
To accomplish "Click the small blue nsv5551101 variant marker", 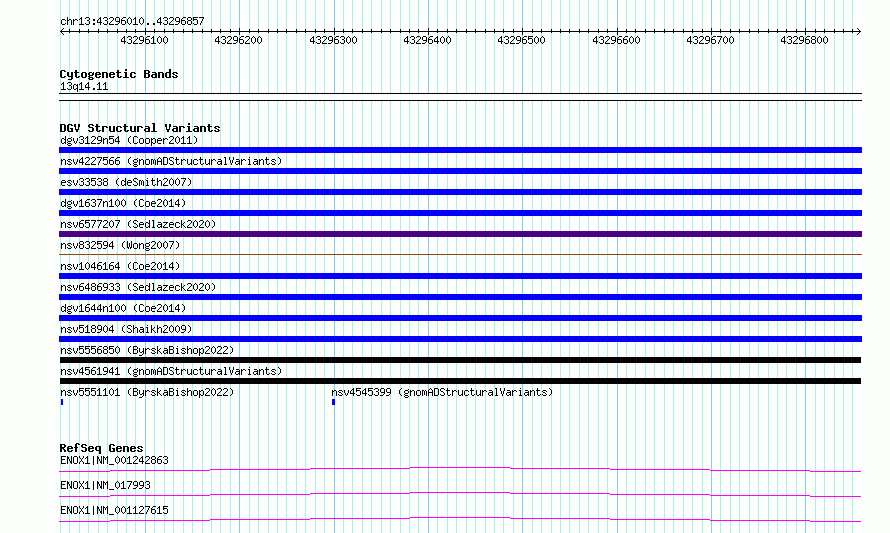I will click(62, 402).
